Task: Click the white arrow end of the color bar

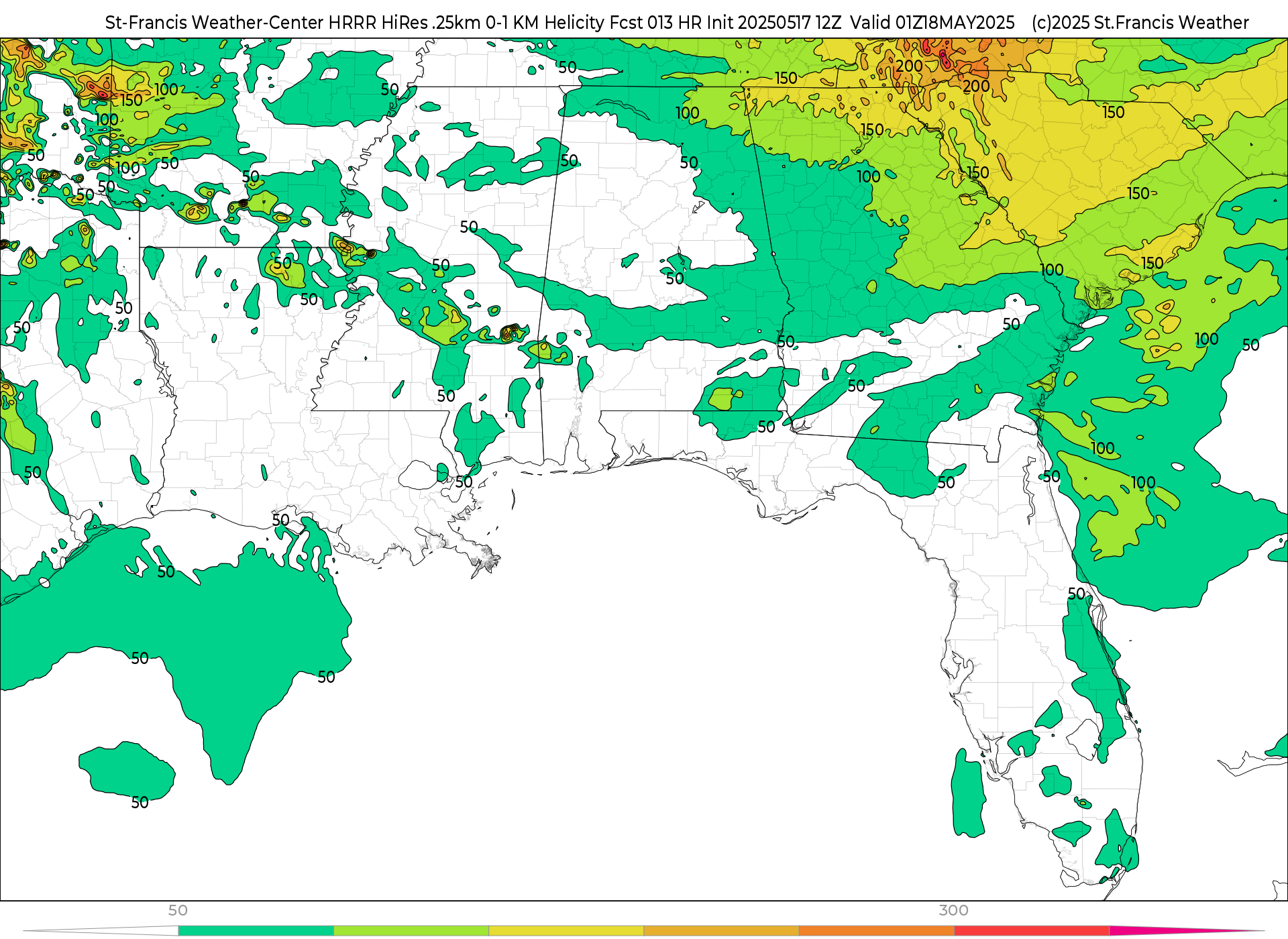Action: [x=101, y=931]
